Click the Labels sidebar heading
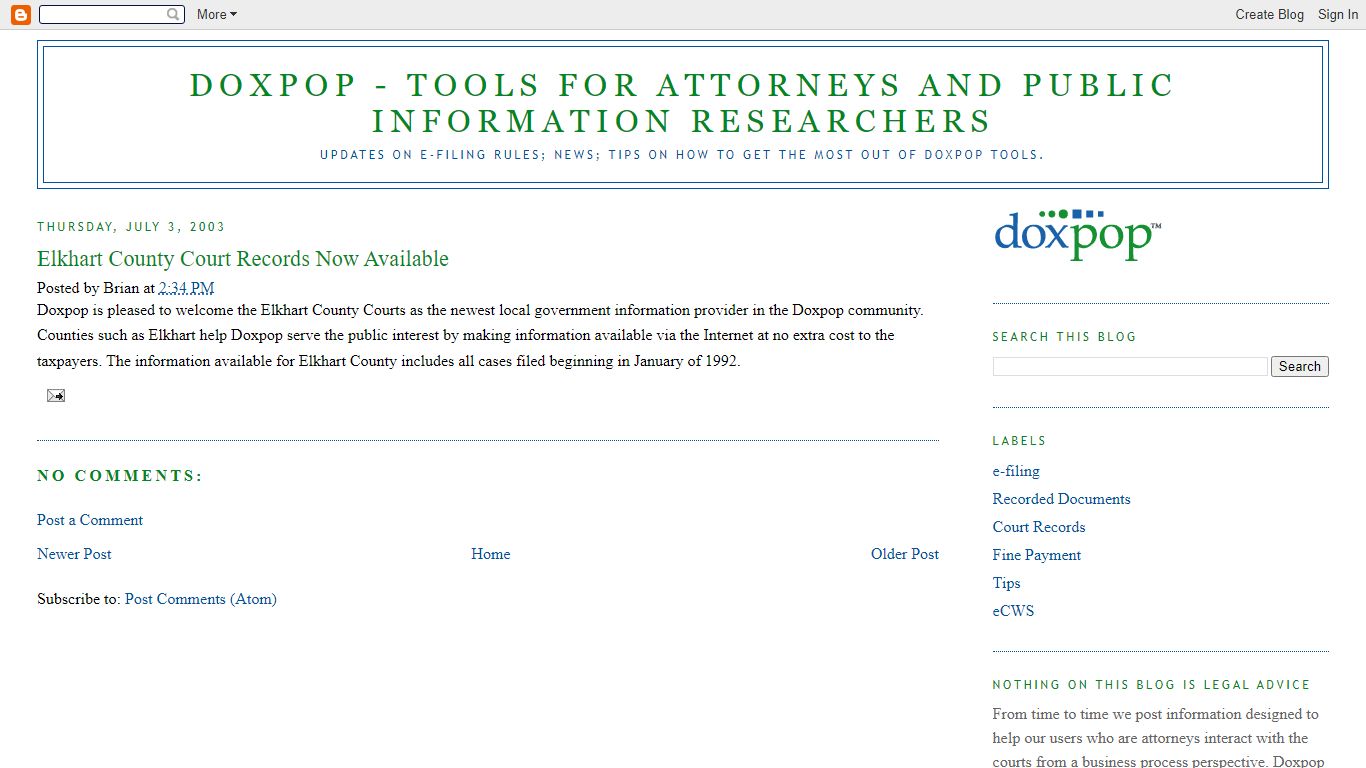Viewport: 1366px width, 768px height. 1019,441
